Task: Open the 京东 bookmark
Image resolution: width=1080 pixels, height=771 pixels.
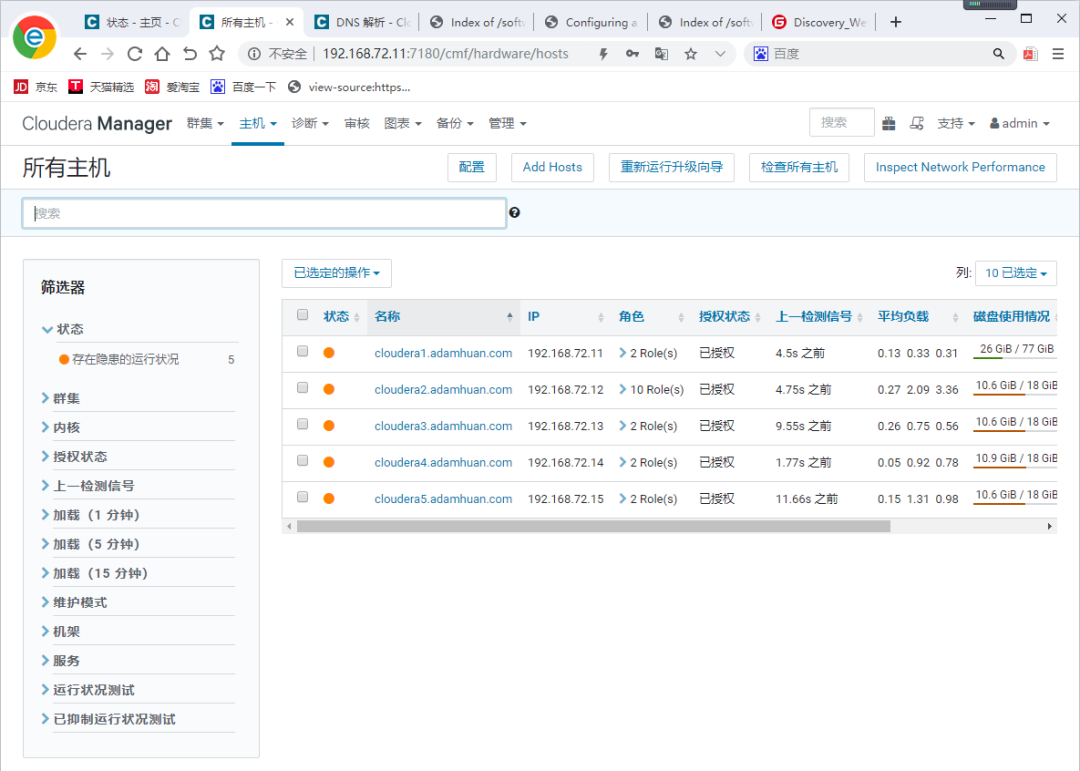Action: [x=36, y=87]
